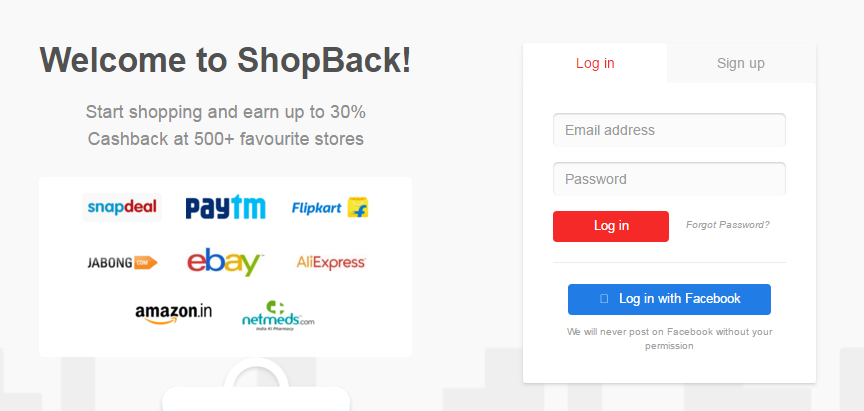Focus the Email address field
The width and height of the screenshot is (864, 411).
(x=669, y=130)
